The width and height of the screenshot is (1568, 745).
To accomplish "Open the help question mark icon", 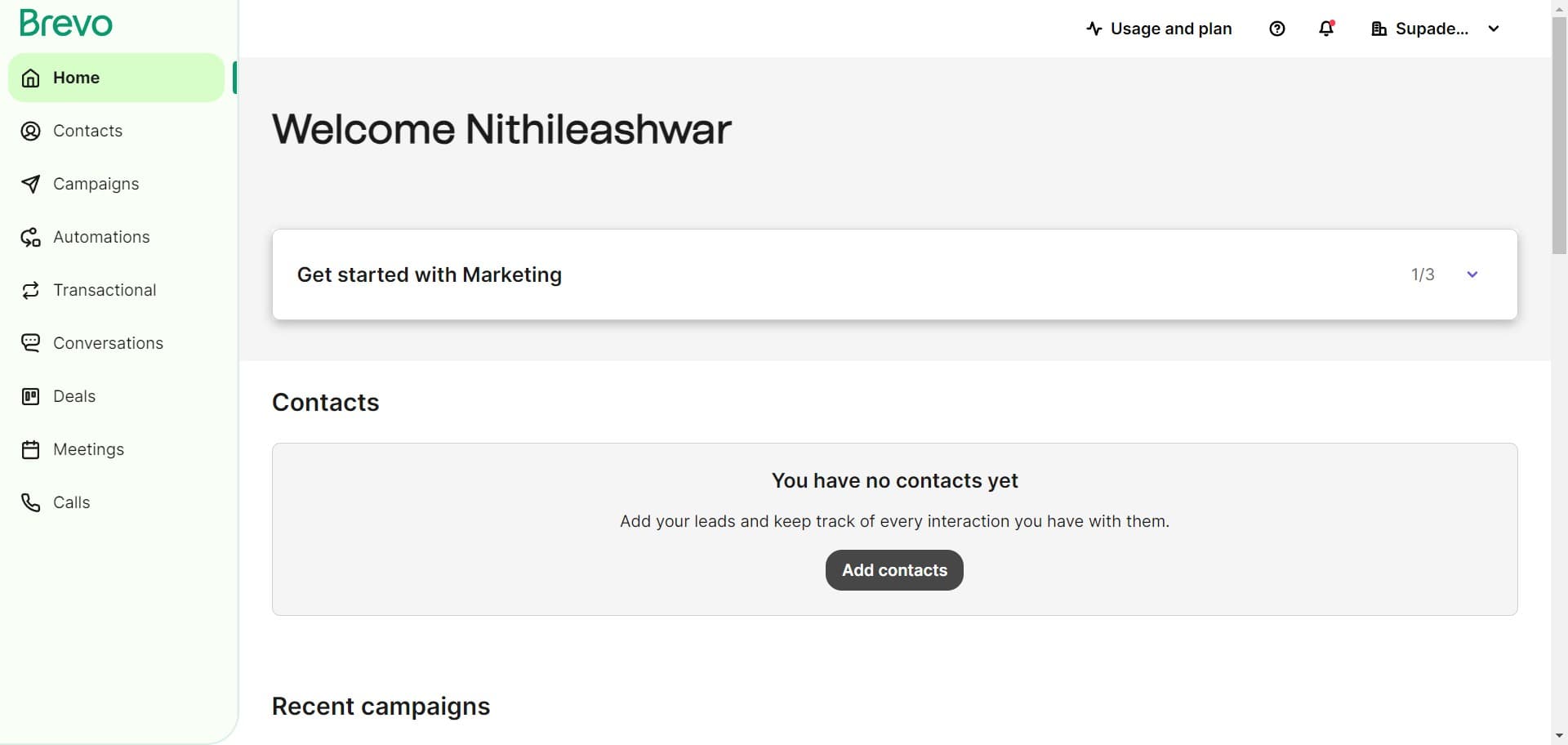I will 1276,28.
